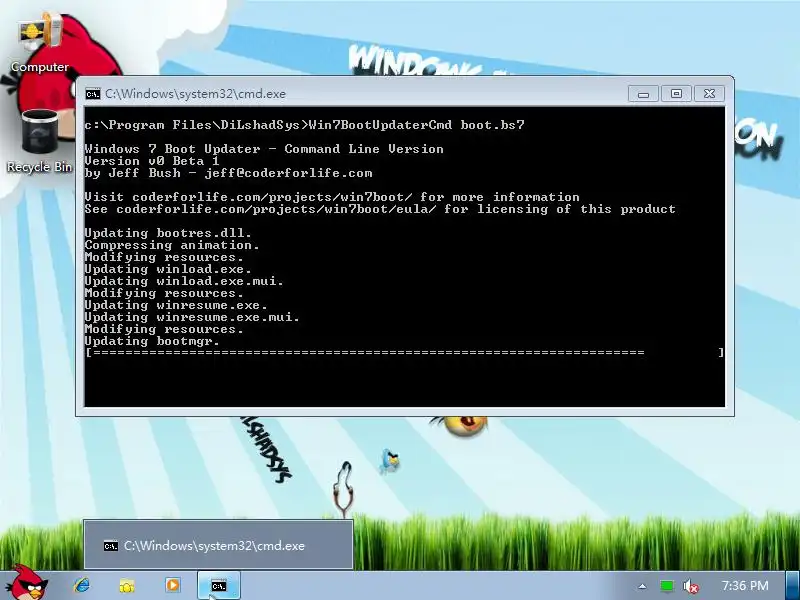
Task: Click the 'Version v0 Beta 1' line
Action: pyautogui.click(x=152, y=161)
